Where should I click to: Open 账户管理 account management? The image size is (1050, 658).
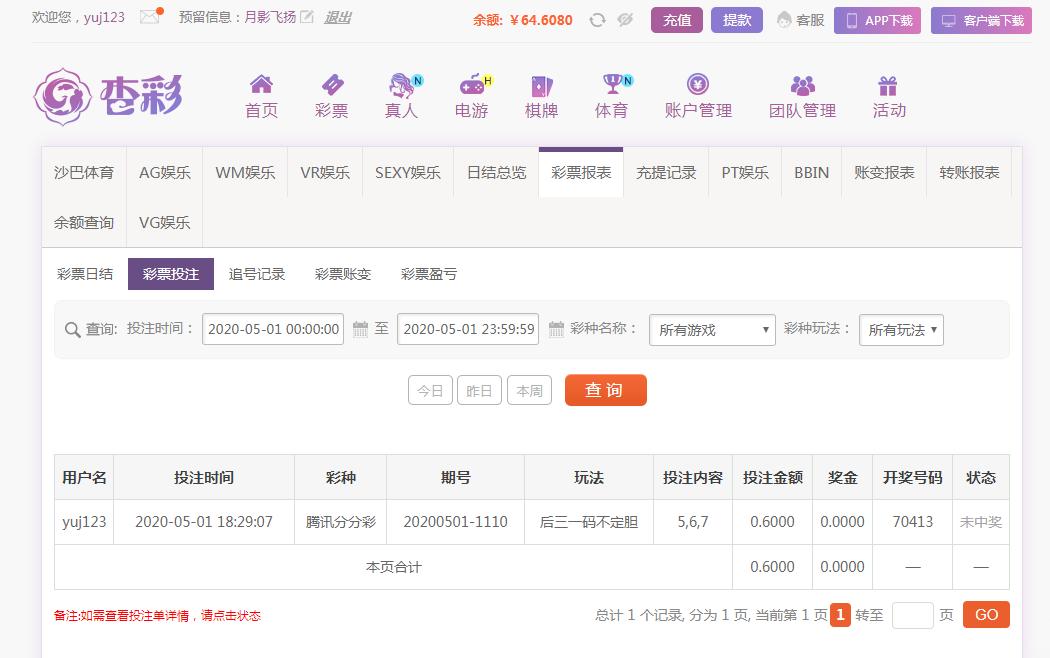click(698, 97)
